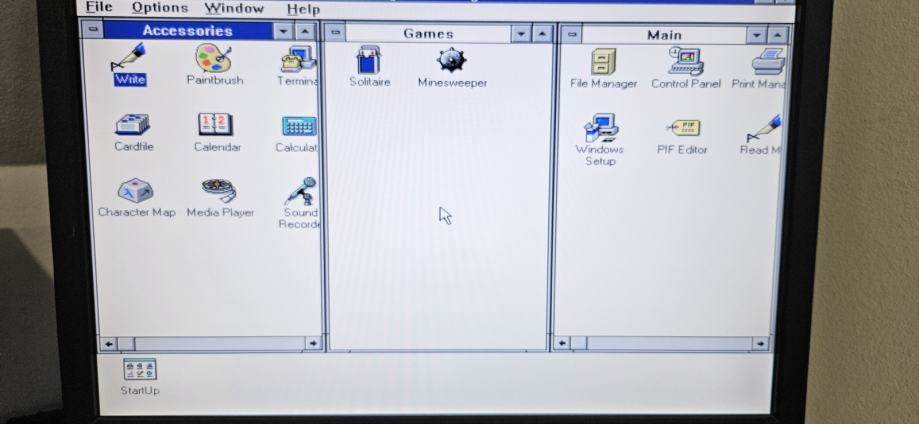Click the Control Panel label text
The width and height of the screenshot is (919, 424).
click(x=686, y=84)
